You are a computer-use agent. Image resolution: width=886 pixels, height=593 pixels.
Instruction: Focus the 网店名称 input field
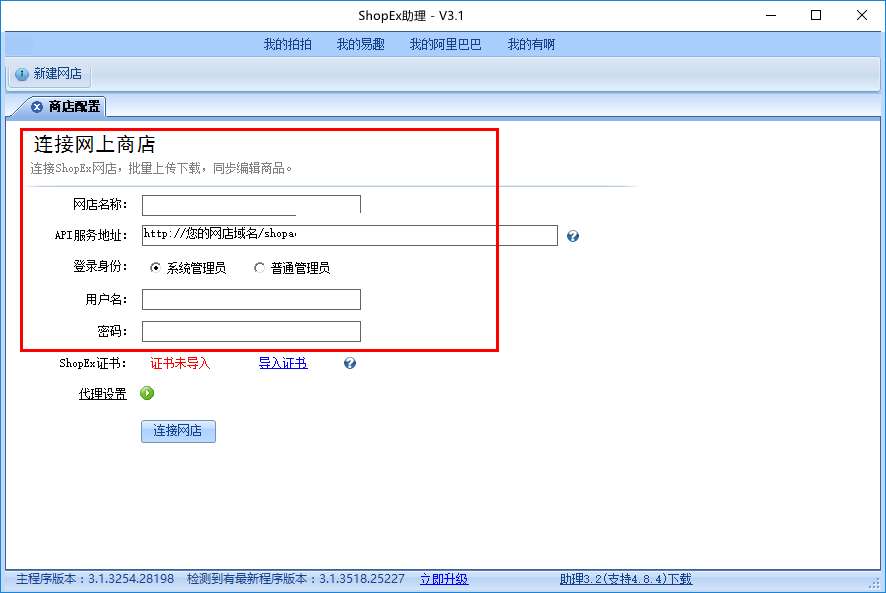pos(251,205)
